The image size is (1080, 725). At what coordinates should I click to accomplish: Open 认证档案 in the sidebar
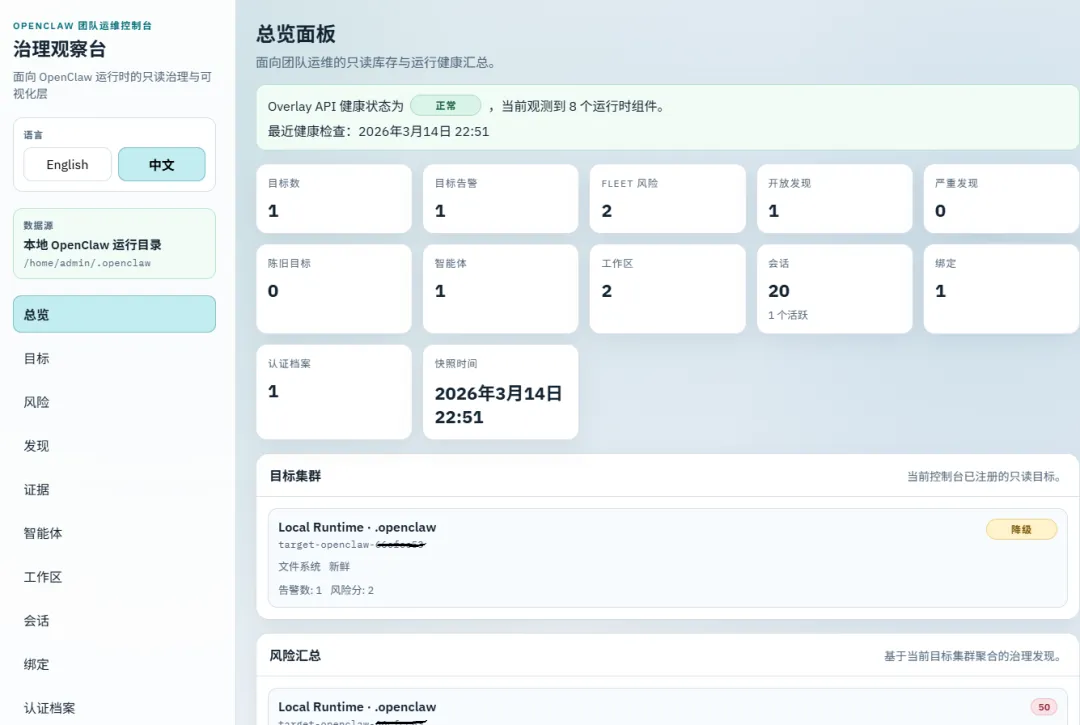(x=114, y=708)
